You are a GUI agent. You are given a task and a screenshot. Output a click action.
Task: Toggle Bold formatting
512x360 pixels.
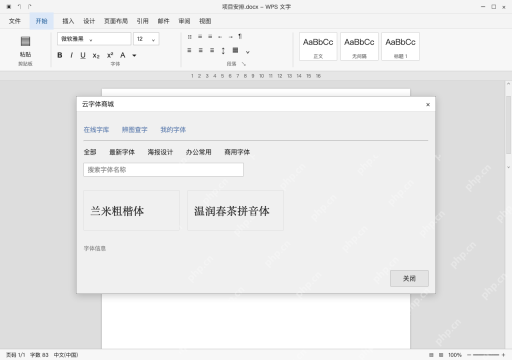(x=60, y=55)
